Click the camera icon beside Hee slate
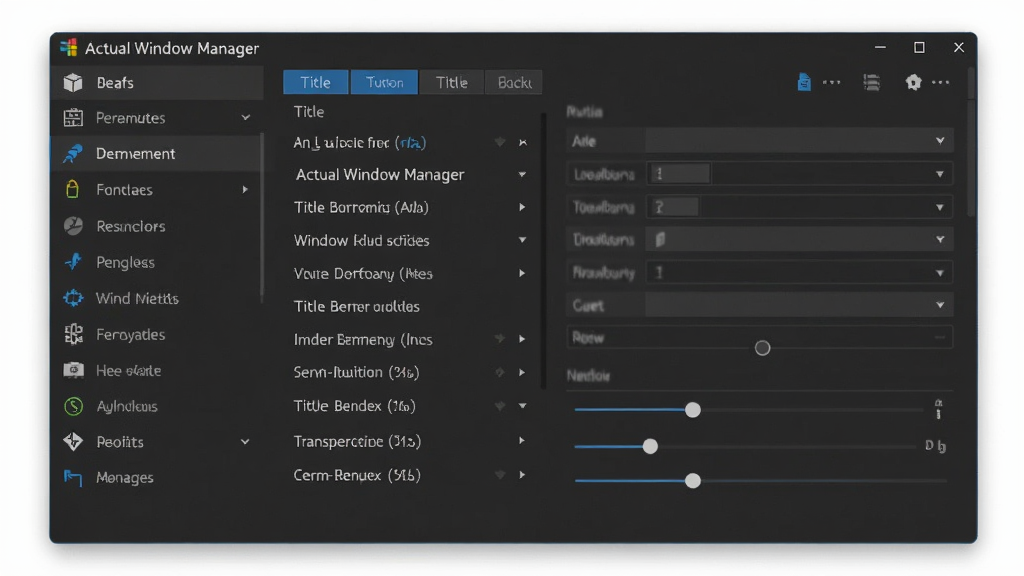This screenshot has width=1024, height=576. point(73,370)
